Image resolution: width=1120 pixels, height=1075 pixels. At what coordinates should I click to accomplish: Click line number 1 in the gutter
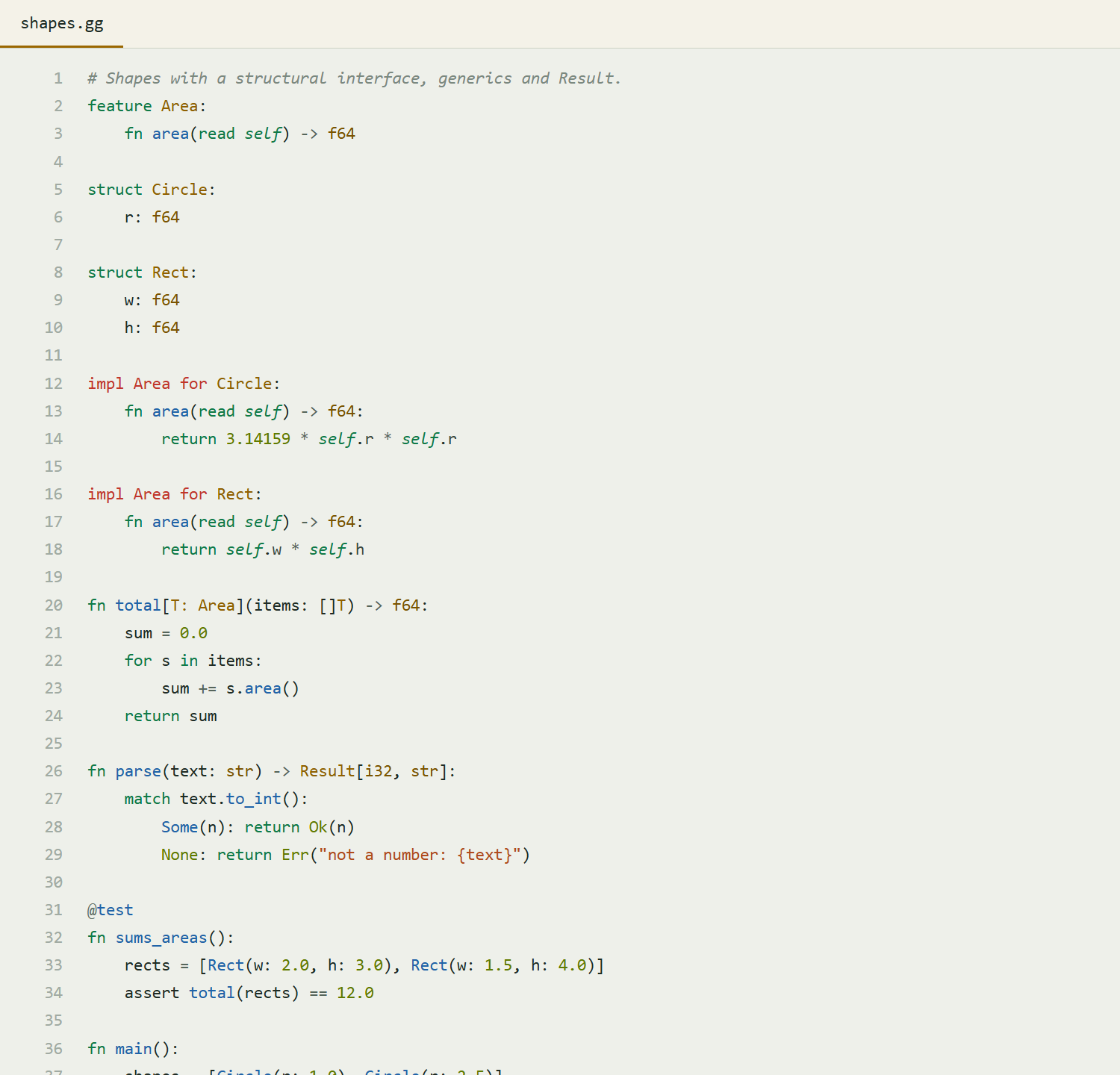coord(58,78)
